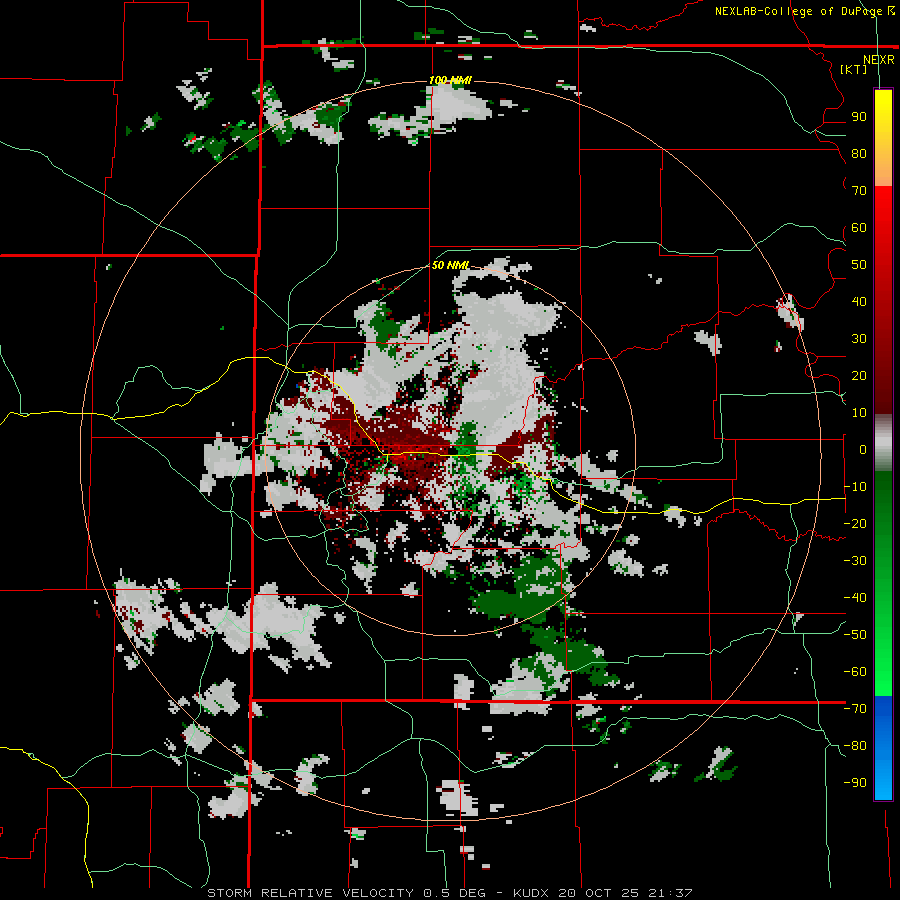Click the bright red color bar segment

coord(883,214)
